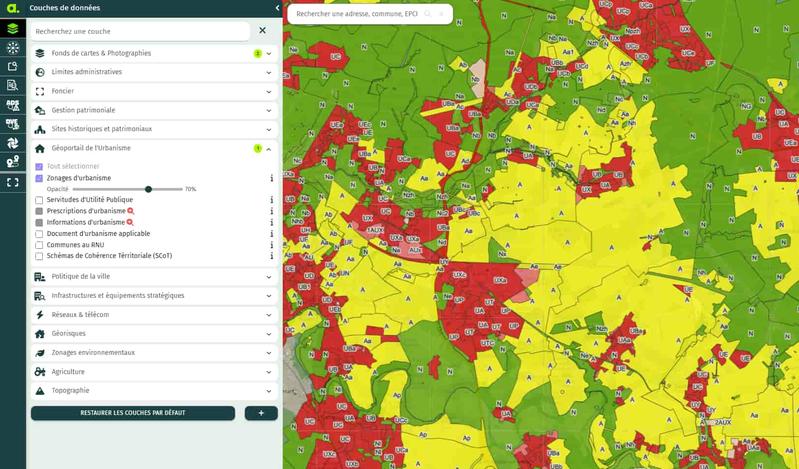Open the ADS sidebar module
Image resolution: width=799 pixels, height=469 pixels.
point(13,105)
